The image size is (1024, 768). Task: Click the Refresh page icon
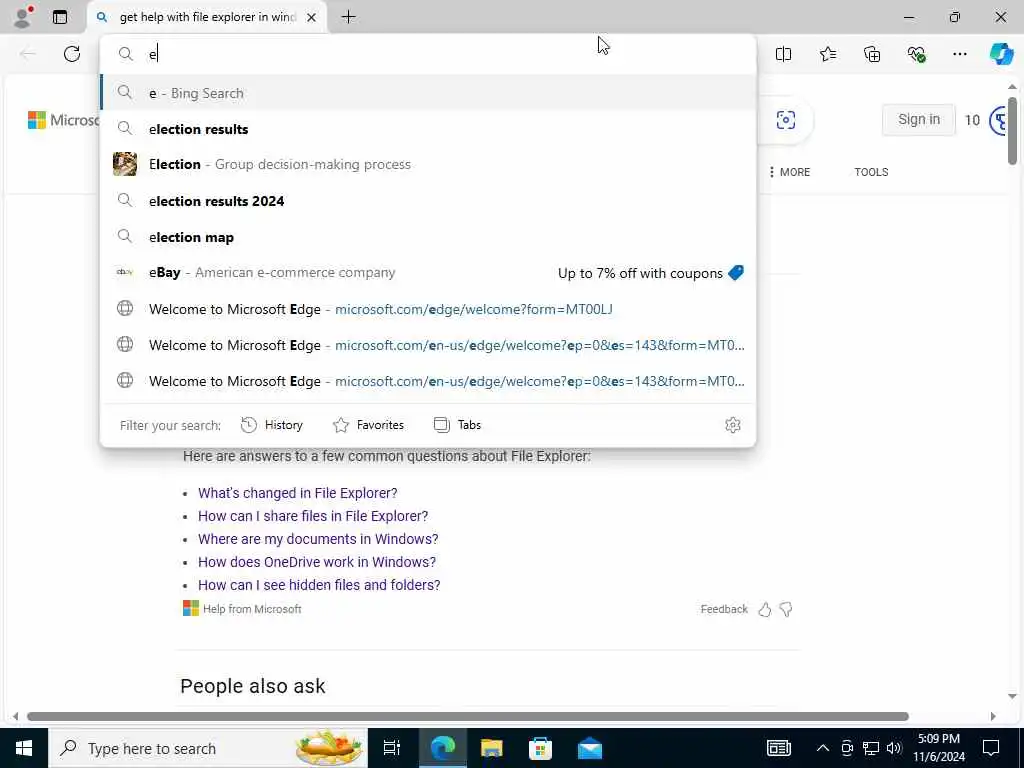pos(72,54)
